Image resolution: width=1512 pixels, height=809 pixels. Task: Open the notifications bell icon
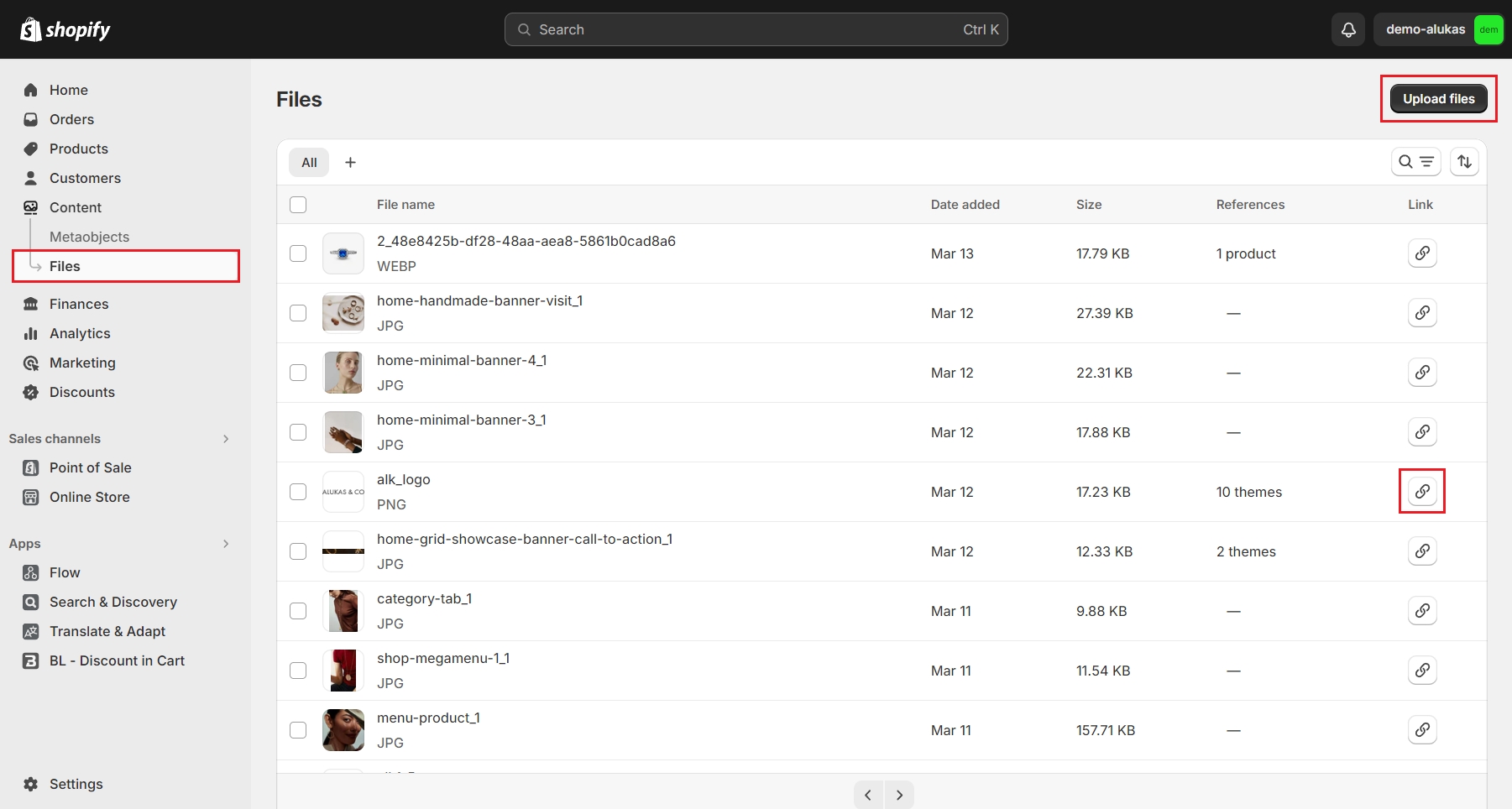1348,29
